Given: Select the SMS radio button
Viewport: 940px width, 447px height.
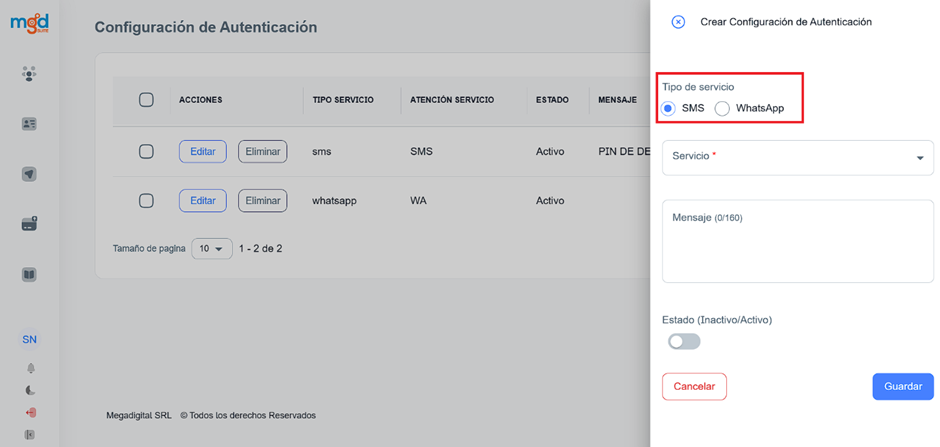Looking at the screenshot, I should pos(669,108).
